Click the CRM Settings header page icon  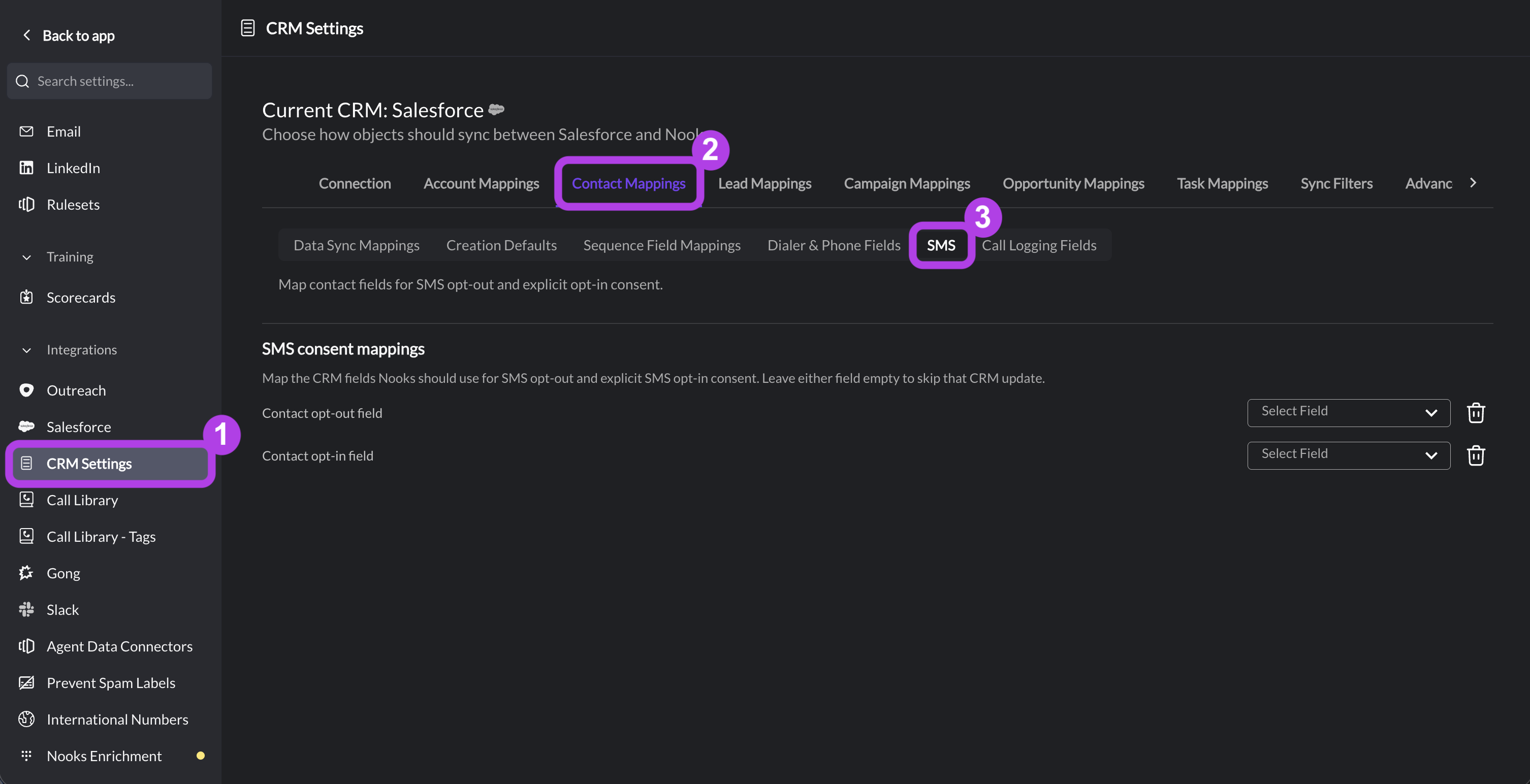[248, 28]
